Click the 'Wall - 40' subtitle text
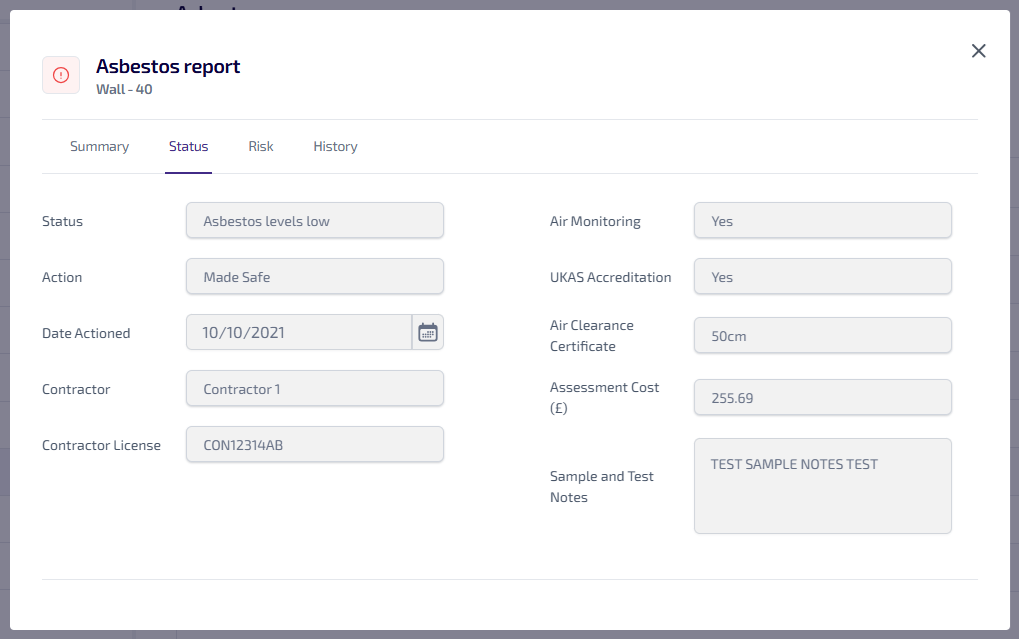1019x639 pixels. [x=124, y=89]
